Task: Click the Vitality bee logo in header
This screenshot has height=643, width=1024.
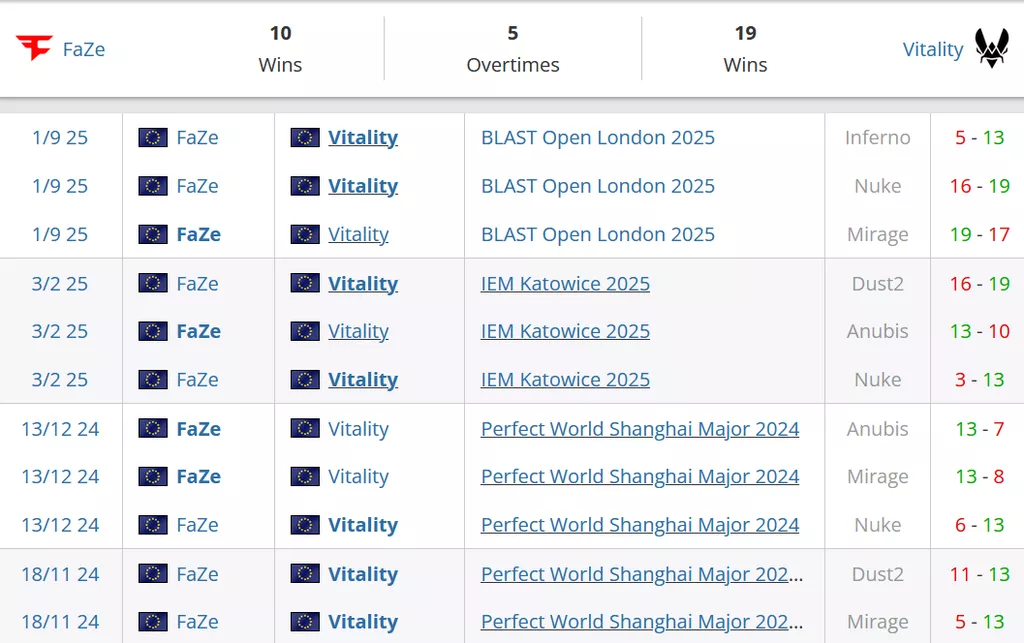Action: (991, 48)
